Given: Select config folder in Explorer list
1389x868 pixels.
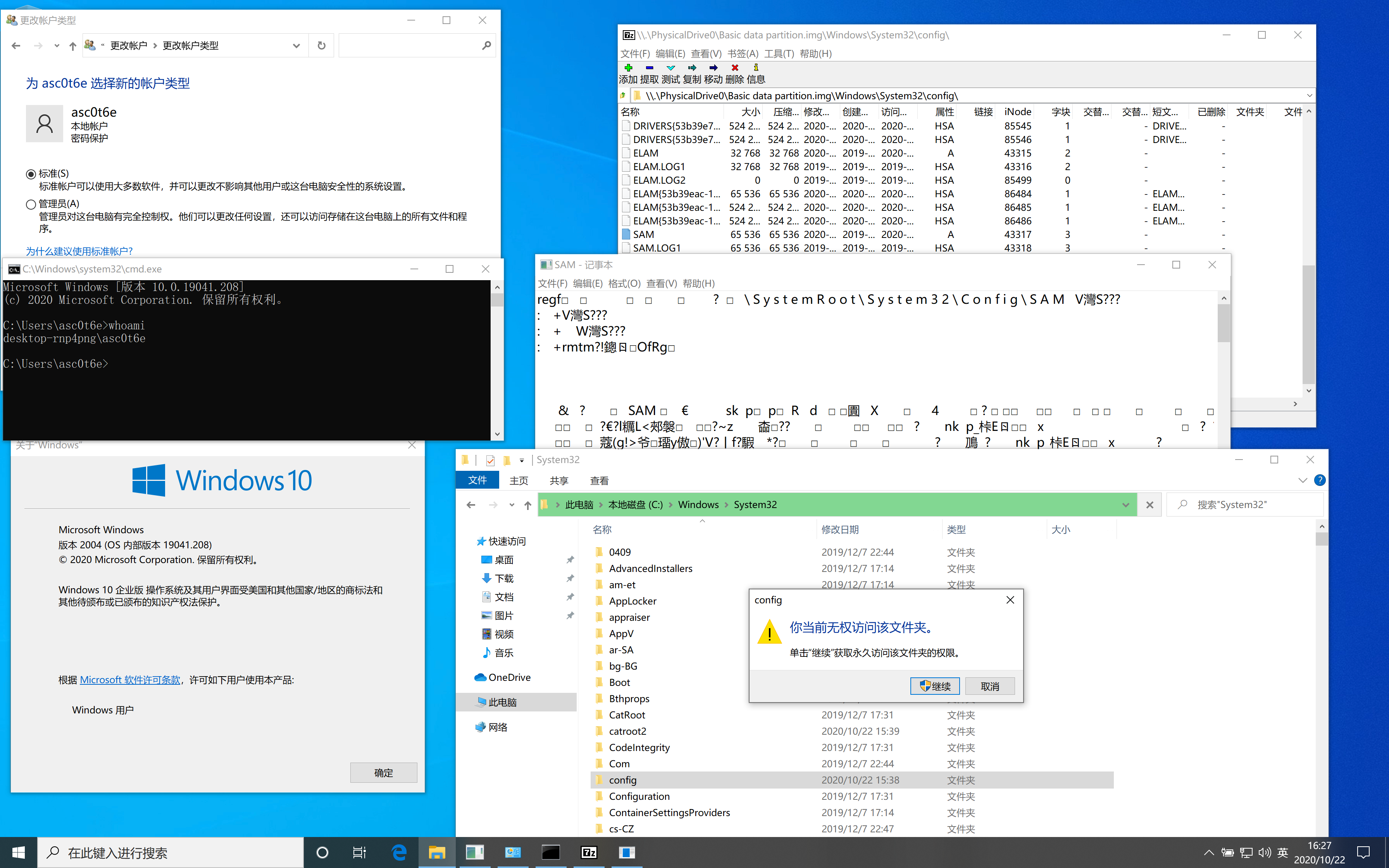Looking at the screenshot, I should pyautogui.click(x=852, y=780).
